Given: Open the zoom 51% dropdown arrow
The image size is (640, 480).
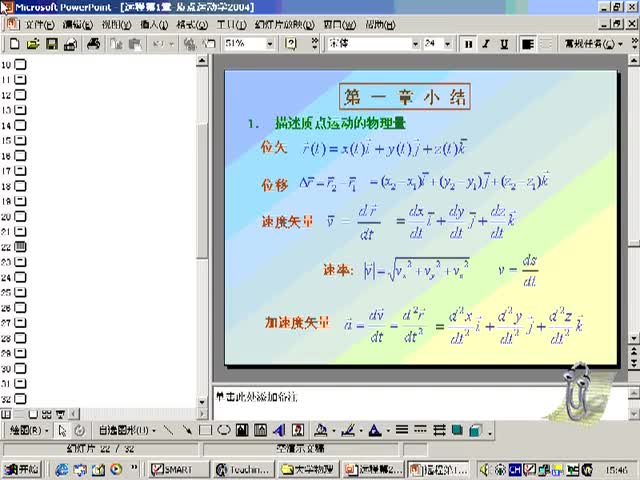Looking at the screenshot, I should (x=270, y=44).
